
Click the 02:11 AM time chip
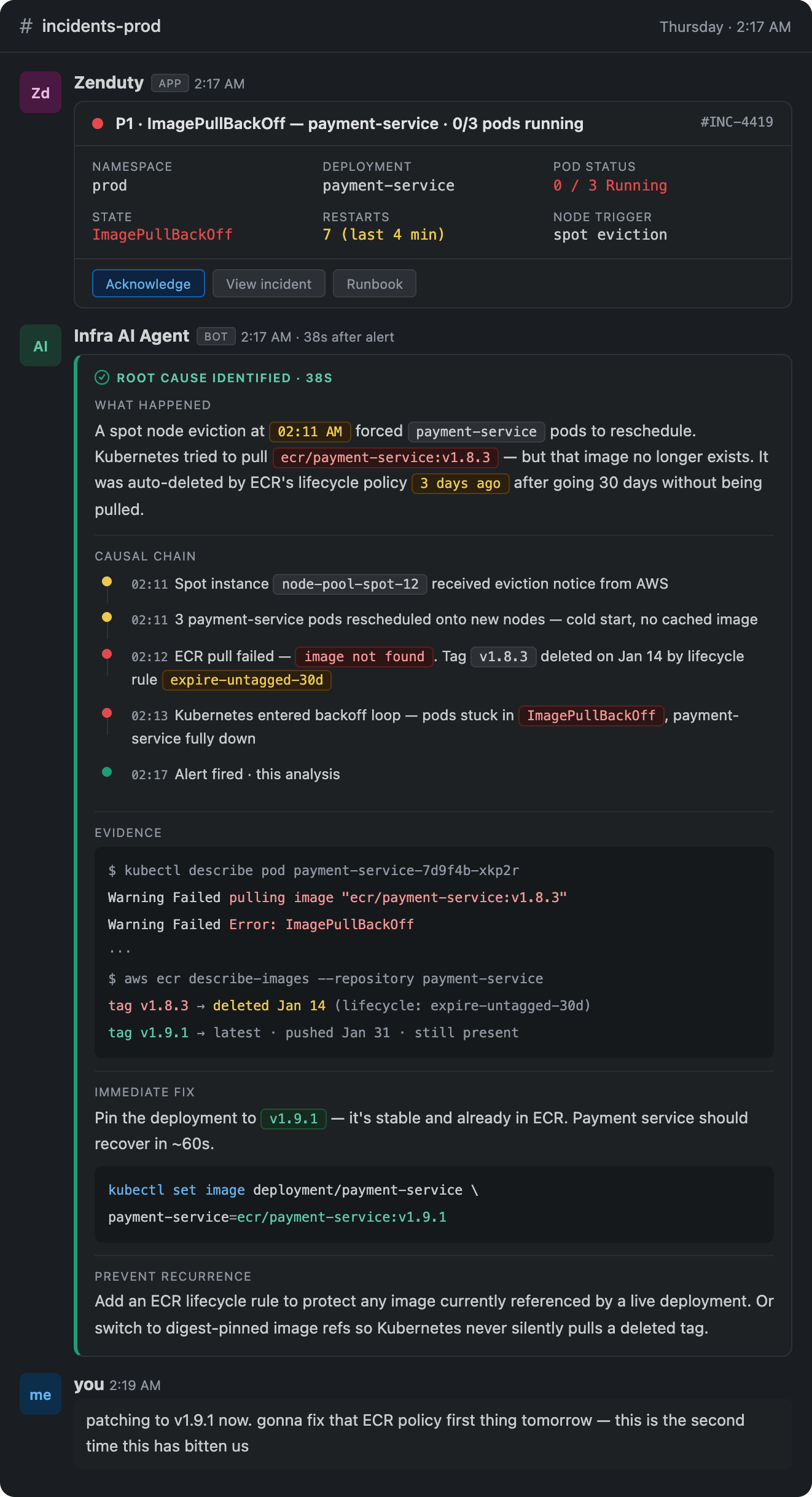310,431
